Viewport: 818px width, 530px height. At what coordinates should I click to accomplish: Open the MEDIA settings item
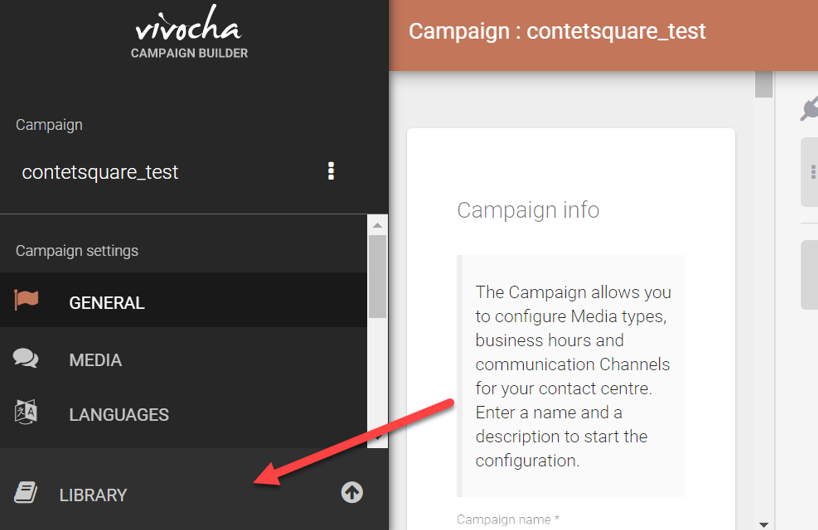[183, 359]
